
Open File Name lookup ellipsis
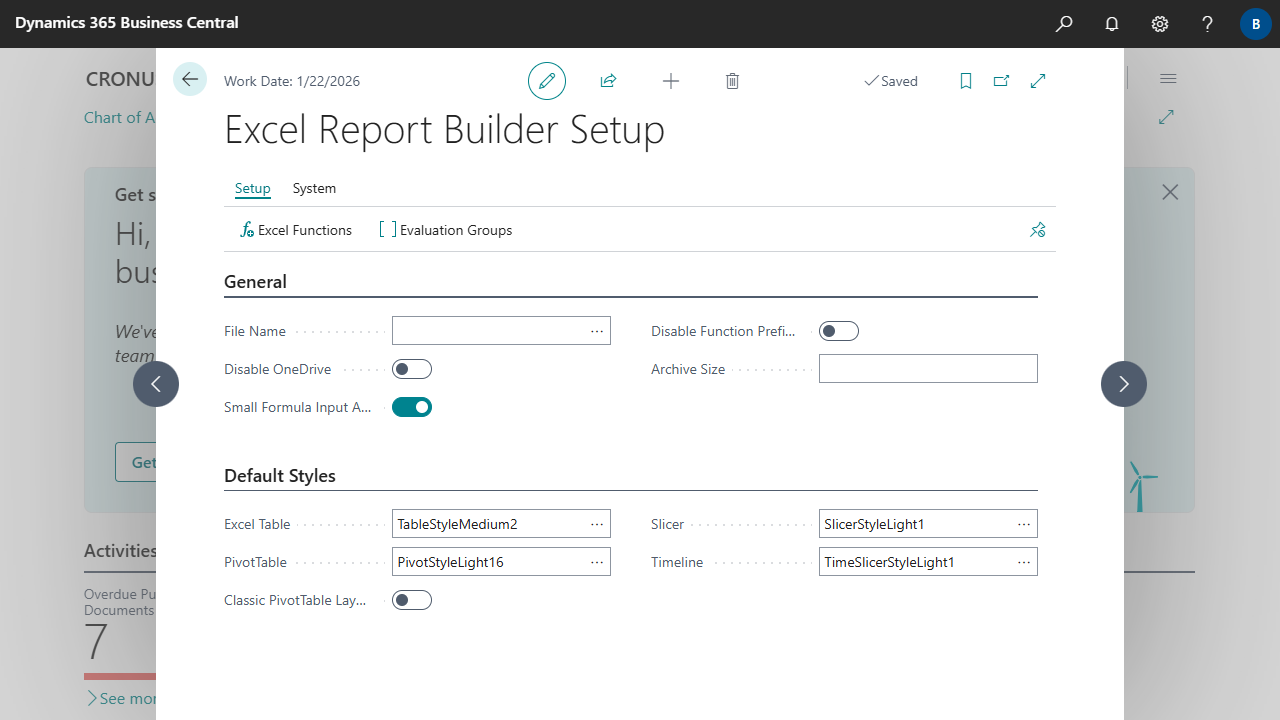(x=597, y=331)
